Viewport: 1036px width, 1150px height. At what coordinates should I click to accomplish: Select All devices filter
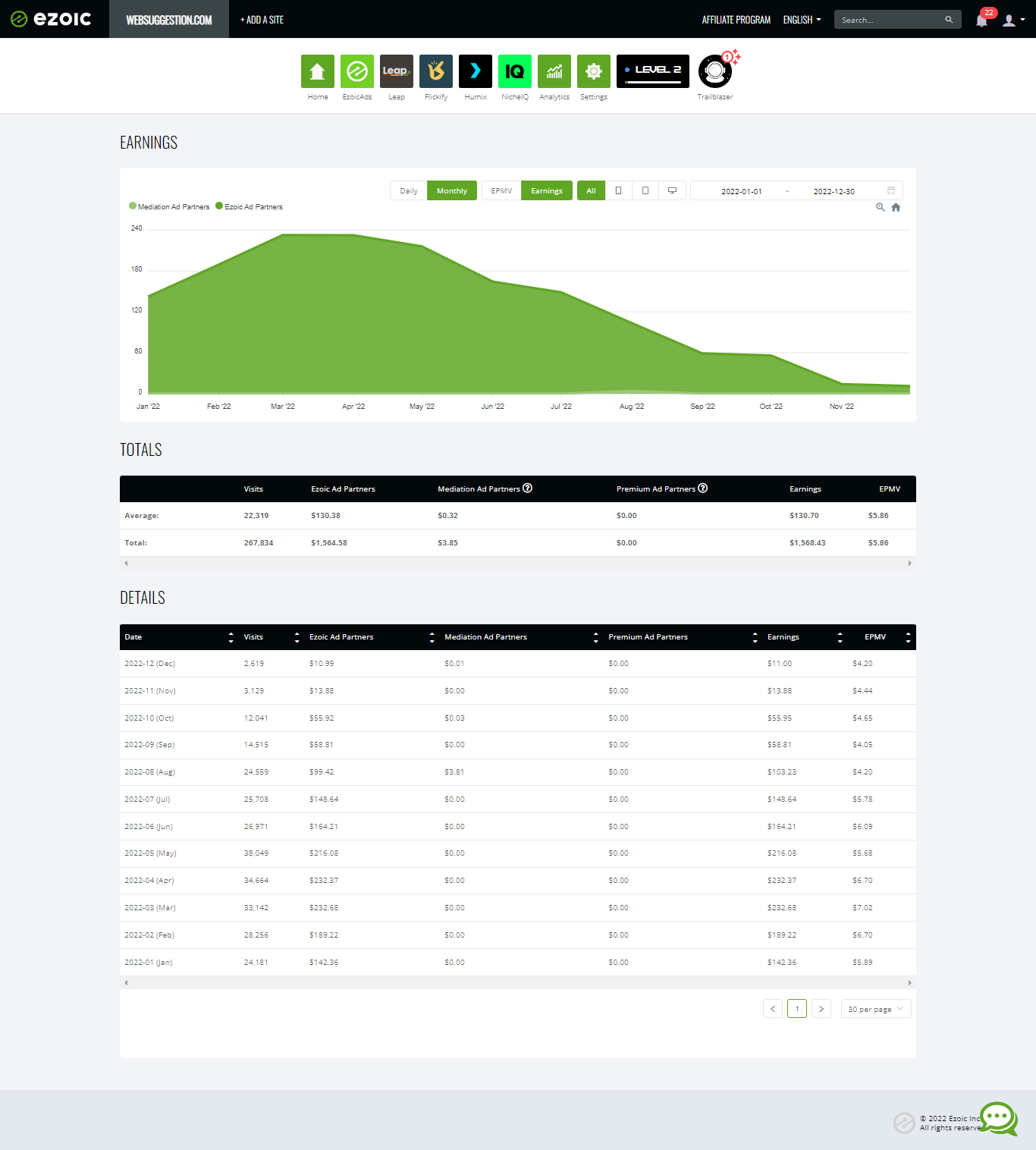591,190
